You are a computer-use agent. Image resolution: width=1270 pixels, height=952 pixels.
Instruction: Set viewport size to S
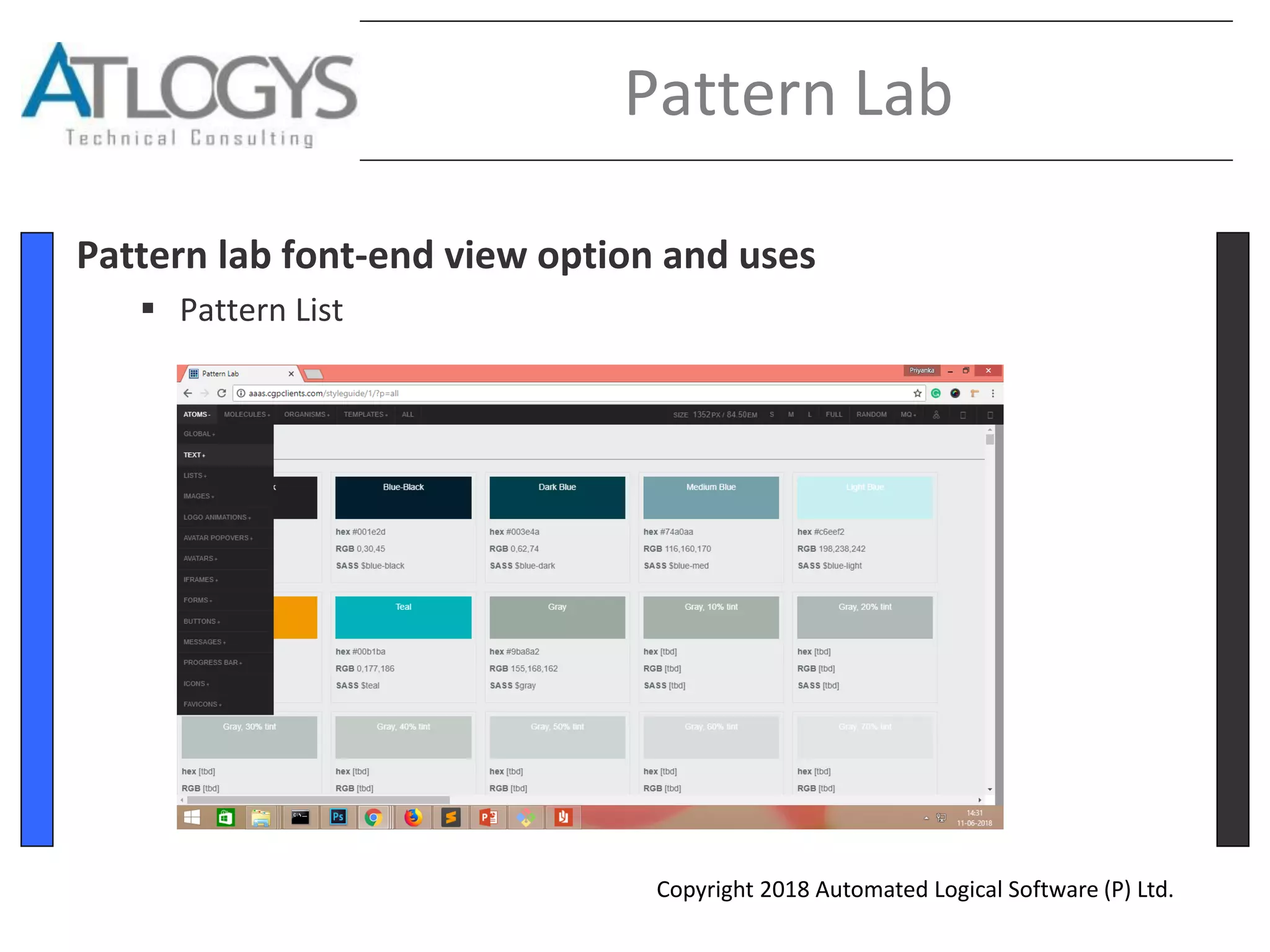(772, 415)
